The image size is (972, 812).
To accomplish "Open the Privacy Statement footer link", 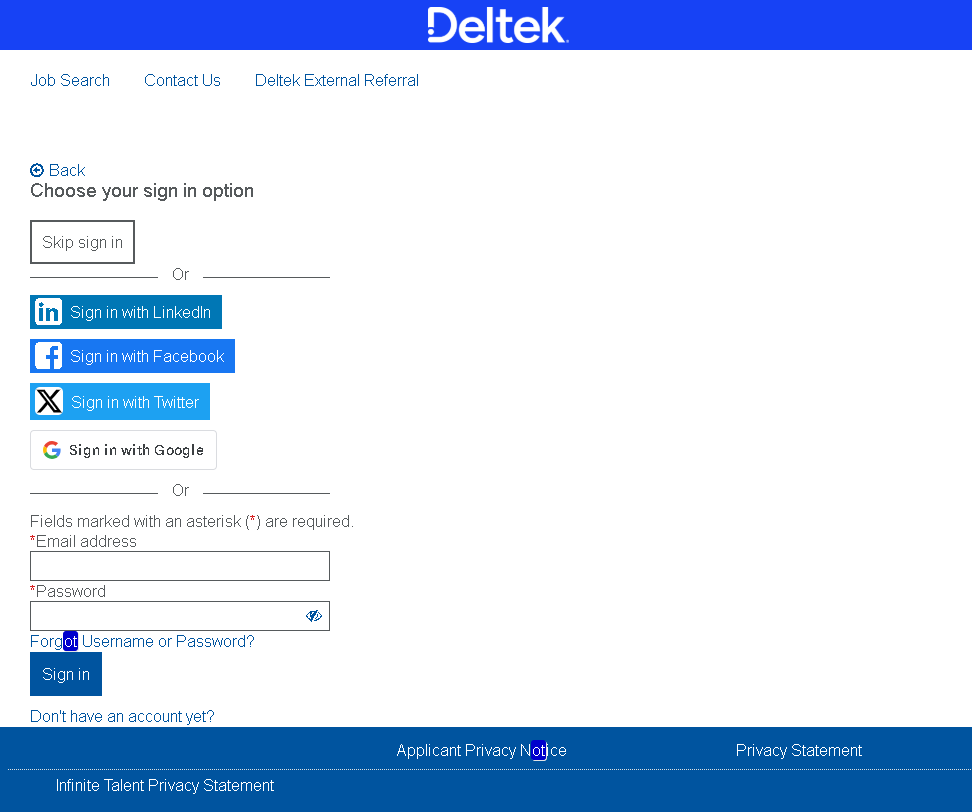I will tap(798, 750).
